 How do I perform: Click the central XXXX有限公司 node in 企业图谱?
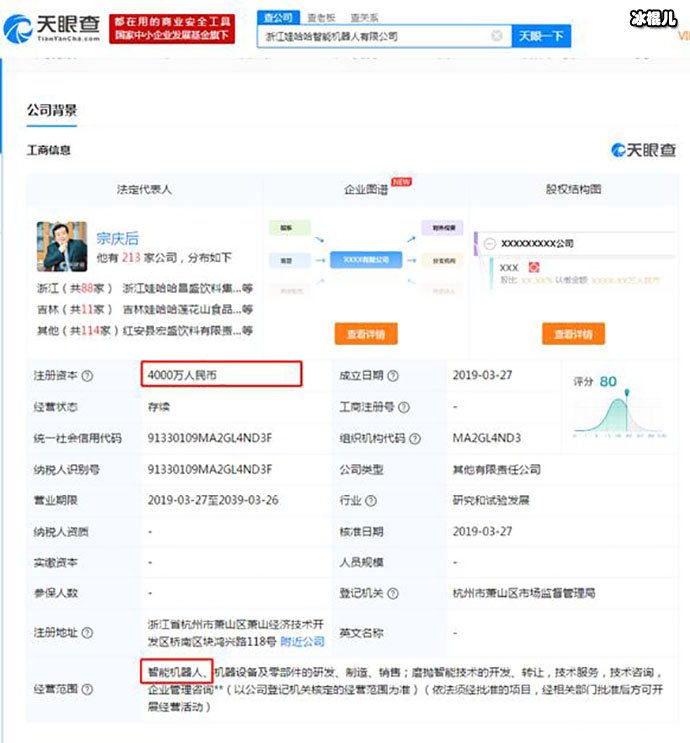coord(366,260)
